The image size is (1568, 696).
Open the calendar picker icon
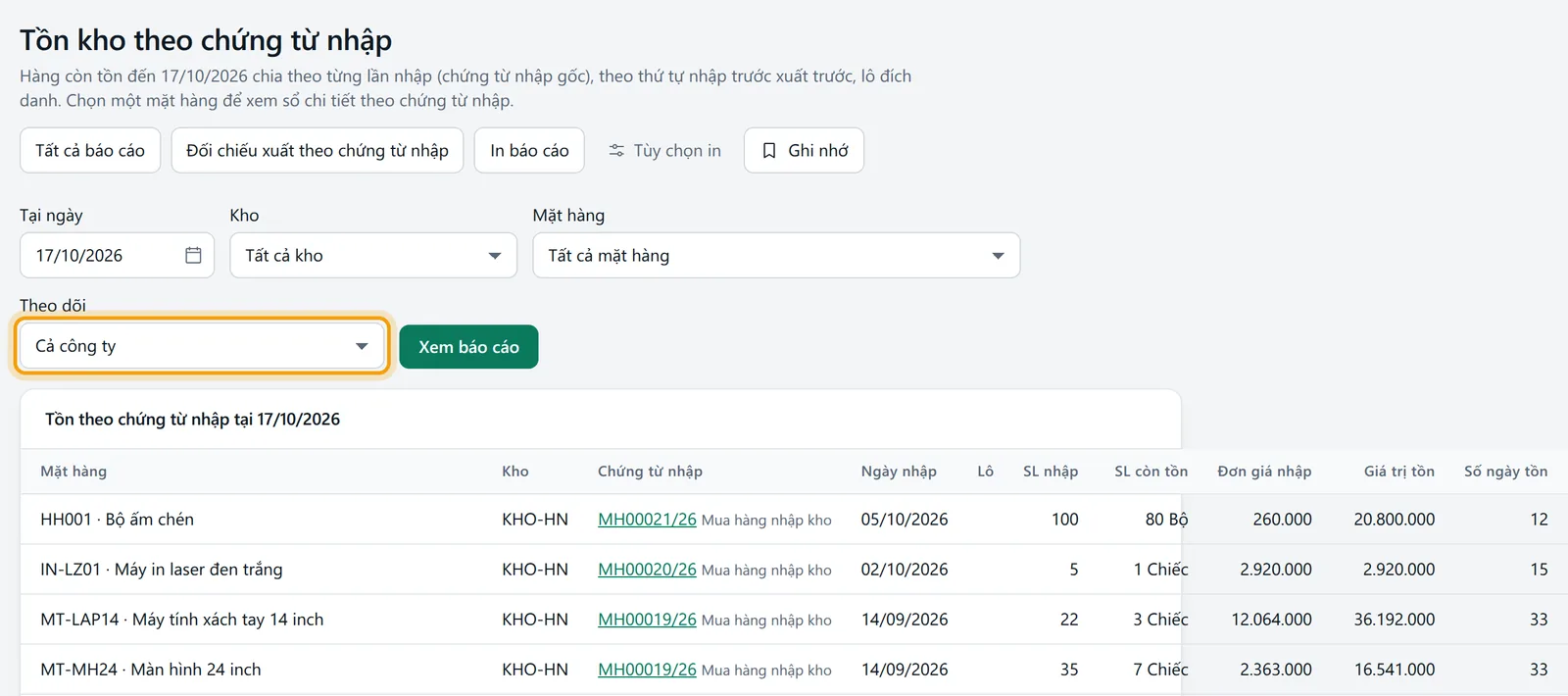pos(193,255)
